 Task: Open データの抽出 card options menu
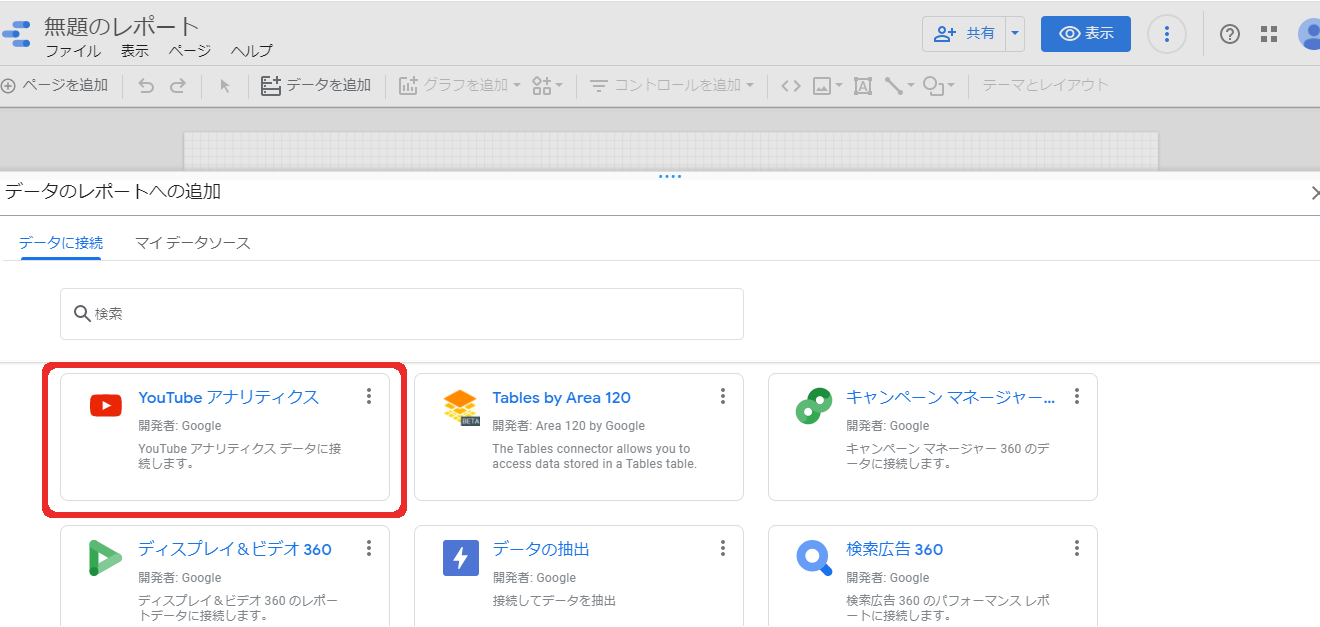[723, 549]
